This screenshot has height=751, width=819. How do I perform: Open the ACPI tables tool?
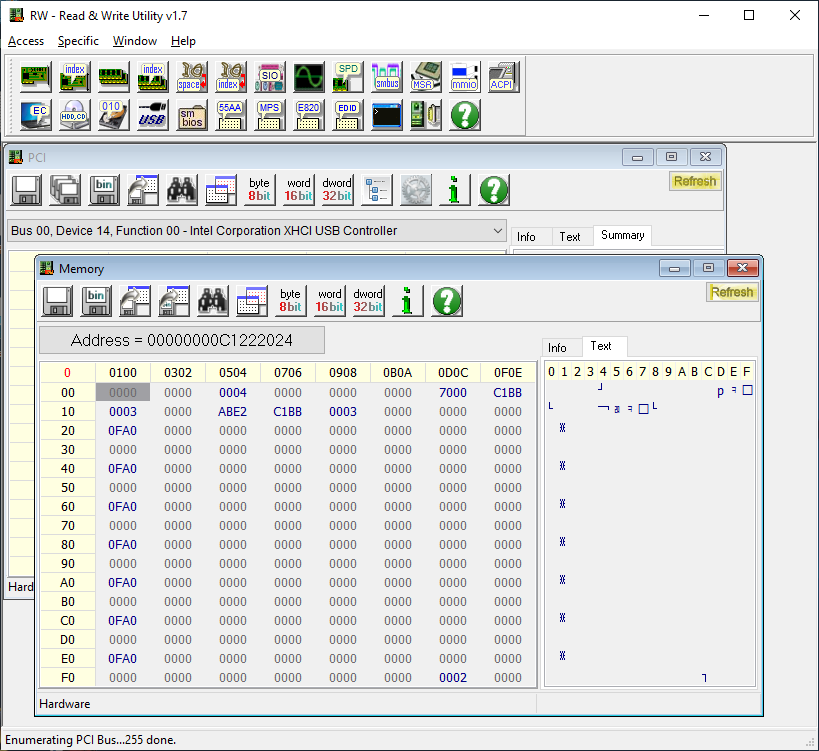(502, 76)
